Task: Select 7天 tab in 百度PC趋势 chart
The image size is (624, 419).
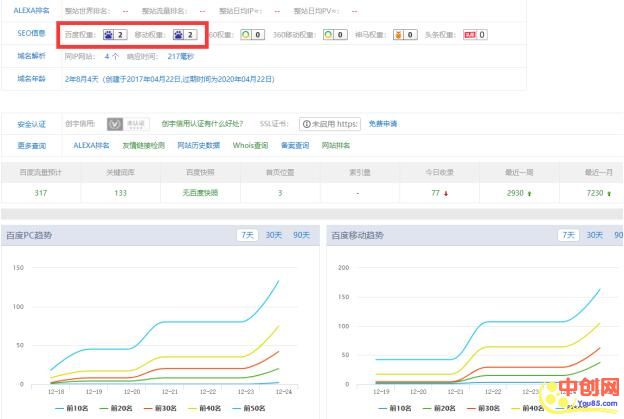Action: pyautogui.click(x=246, y=235)
